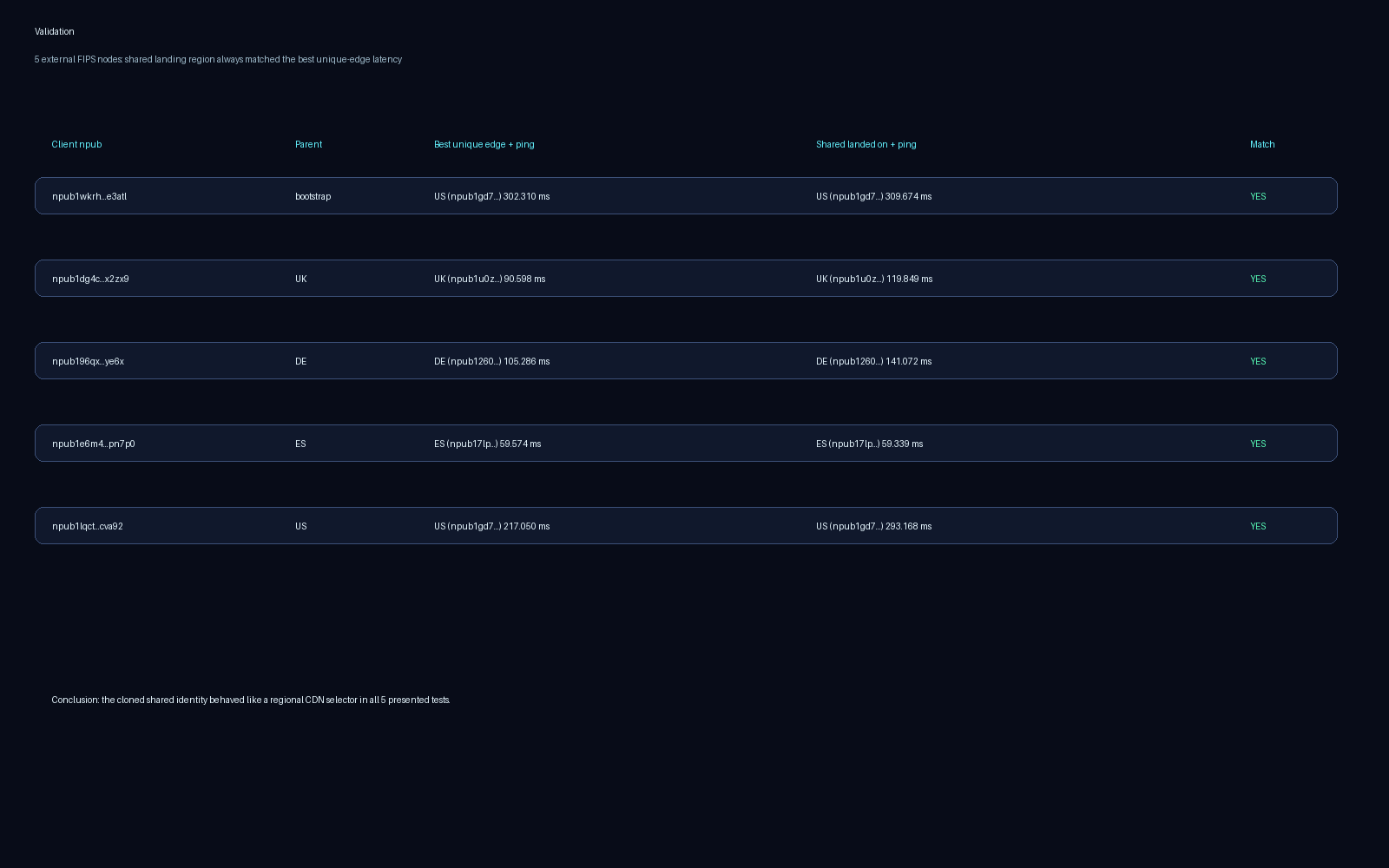Click the YES match for the ES row
The height and width of the screenshot is (868, 1389).
(1258, 444)
